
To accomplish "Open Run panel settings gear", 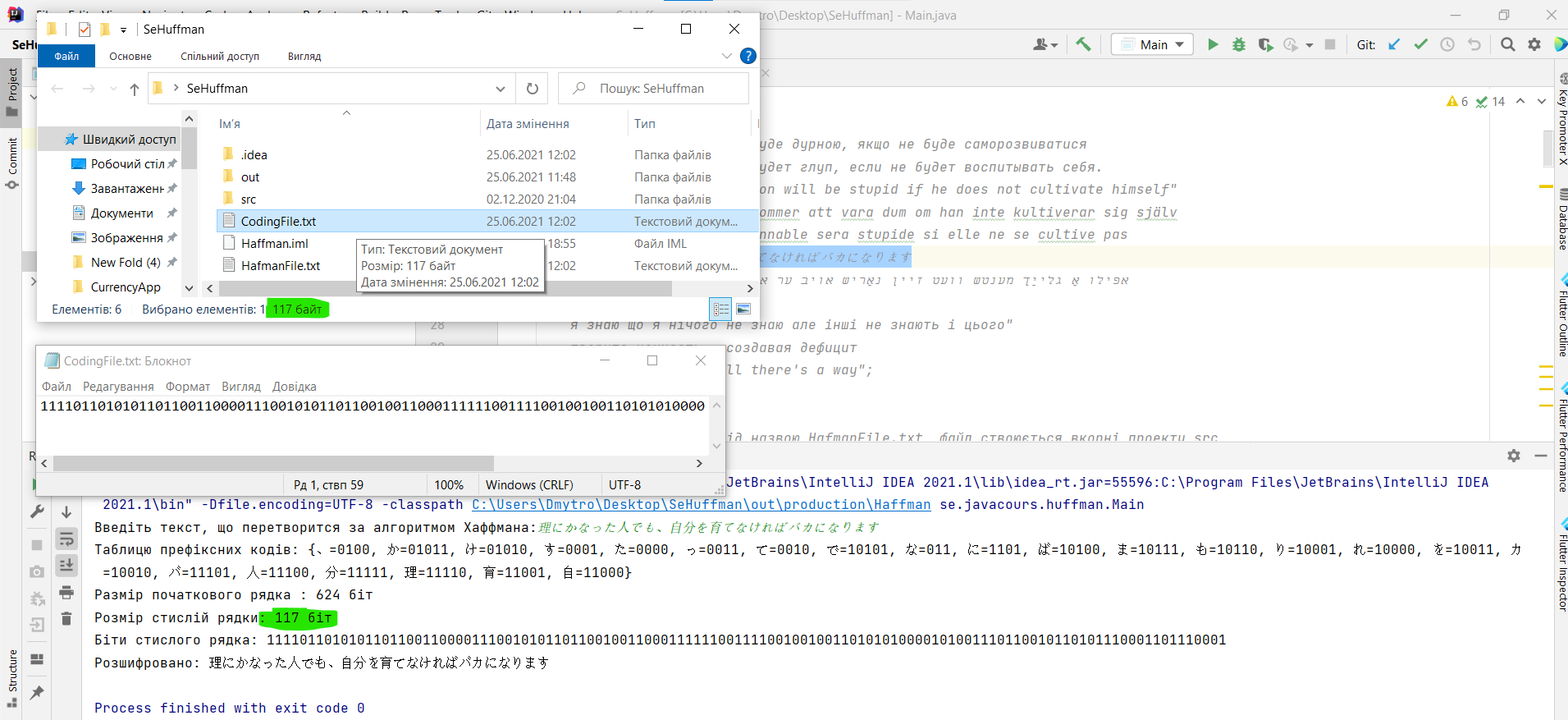I will click(x=1514, y=456).
